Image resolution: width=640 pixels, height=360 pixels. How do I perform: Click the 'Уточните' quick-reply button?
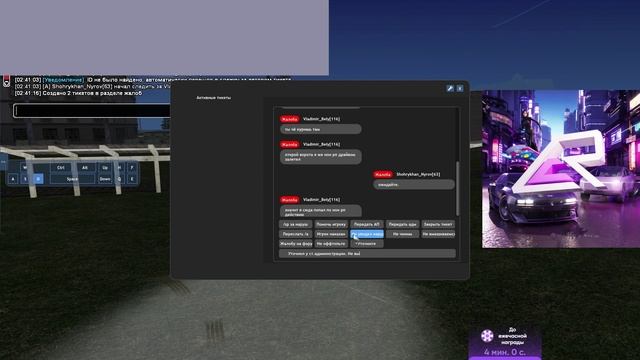click(x=367, y=244)
